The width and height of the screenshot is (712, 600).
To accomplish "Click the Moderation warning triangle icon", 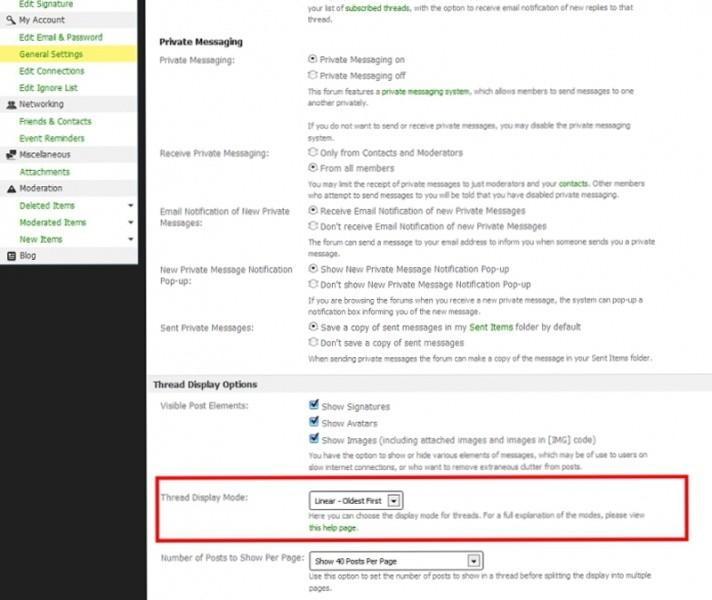I will 11,188.
